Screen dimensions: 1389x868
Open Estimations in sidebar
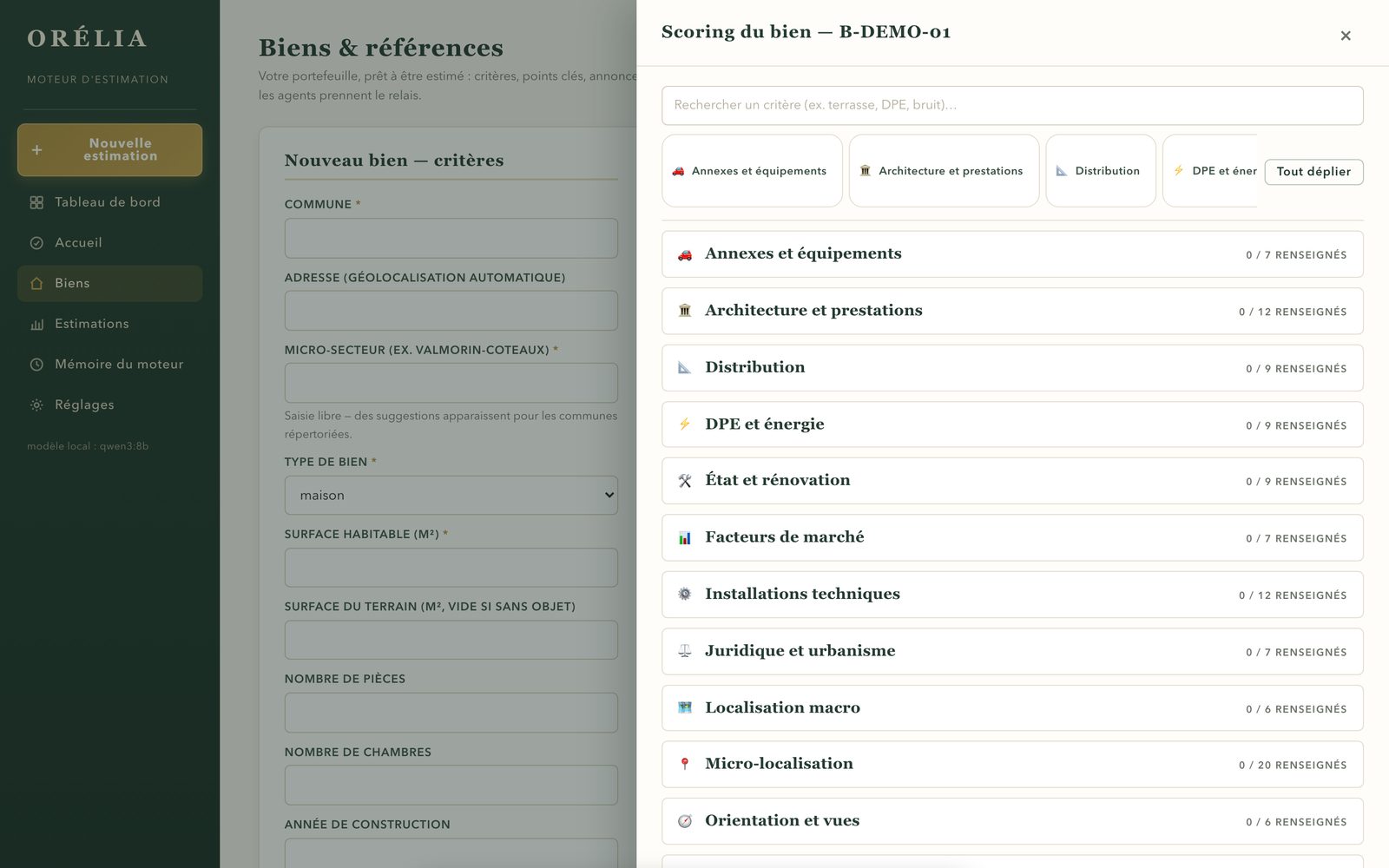109,325
